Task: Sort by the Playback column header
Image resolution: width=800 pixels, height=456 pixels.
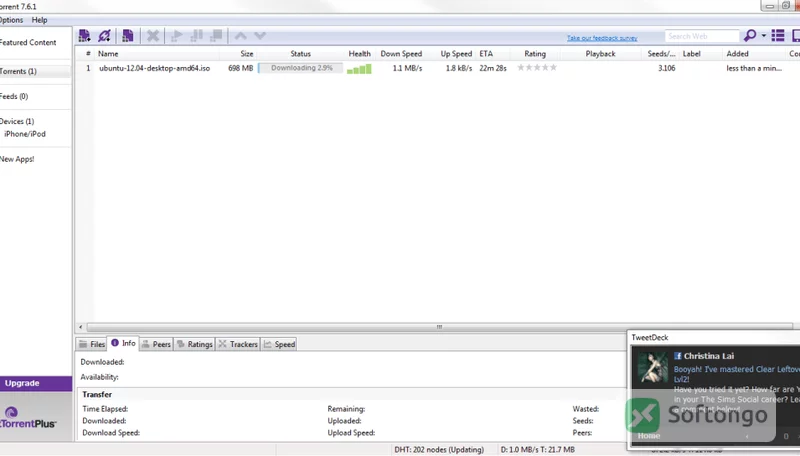Action: point(601,54)
